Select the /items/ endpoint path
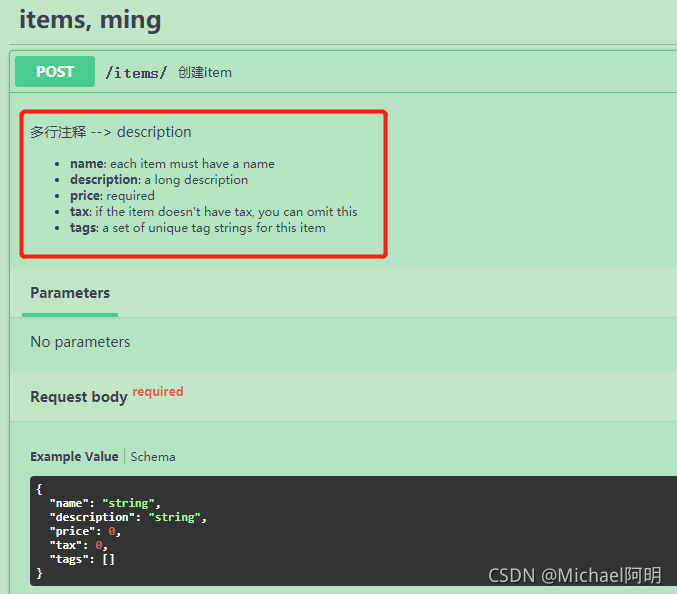Screen dimensions: 677x594 coord(136,73)
